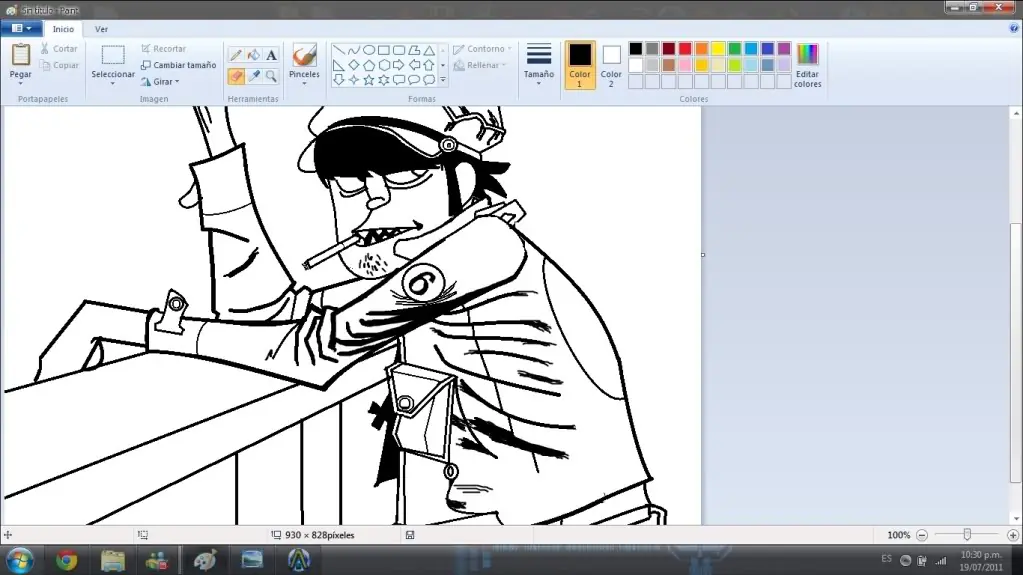Viewport: 1023px width, 575px height.
Task: Click the Cortar button
Action: [59, 49]
